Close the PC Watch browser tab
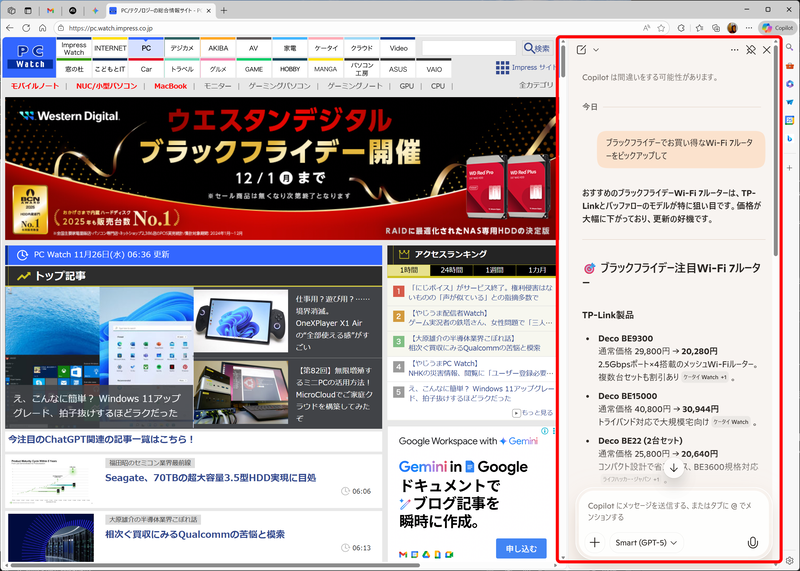 tap(209, 10)
